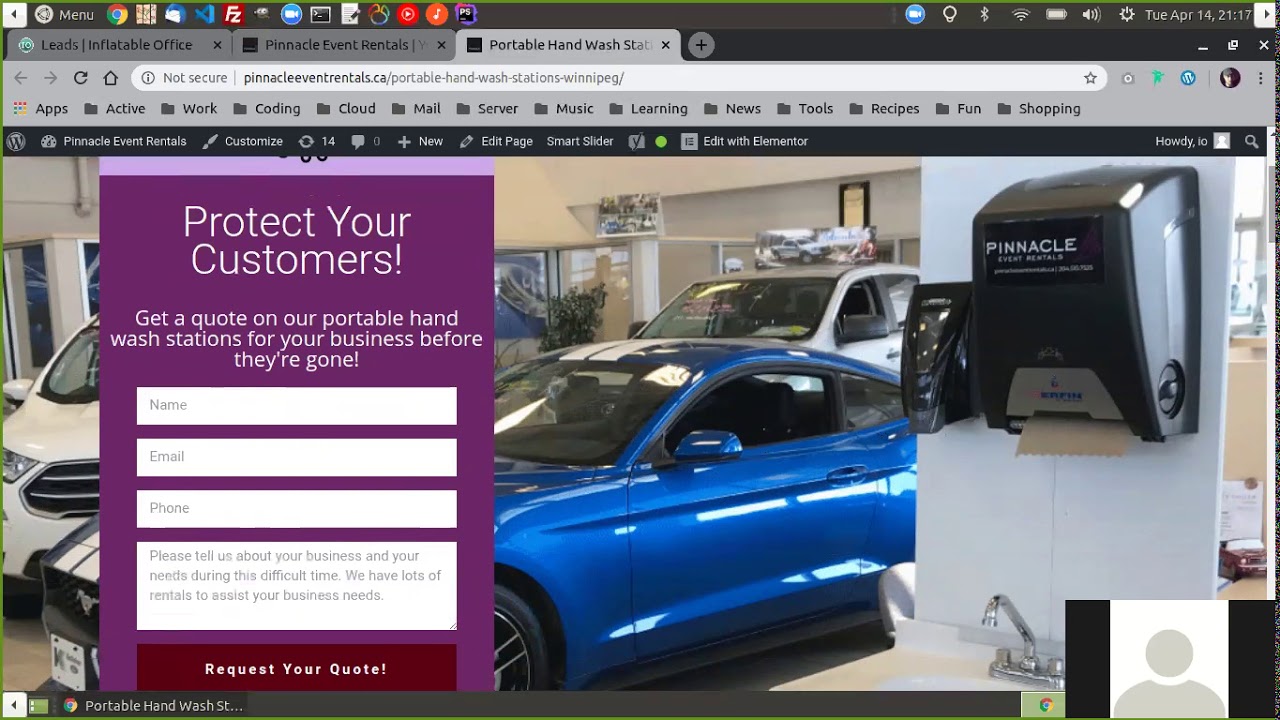The height and width of the screenshot is (720, 1280).
Task: Click the Yoast SEO admin bar icon
Action: point(636,141)
